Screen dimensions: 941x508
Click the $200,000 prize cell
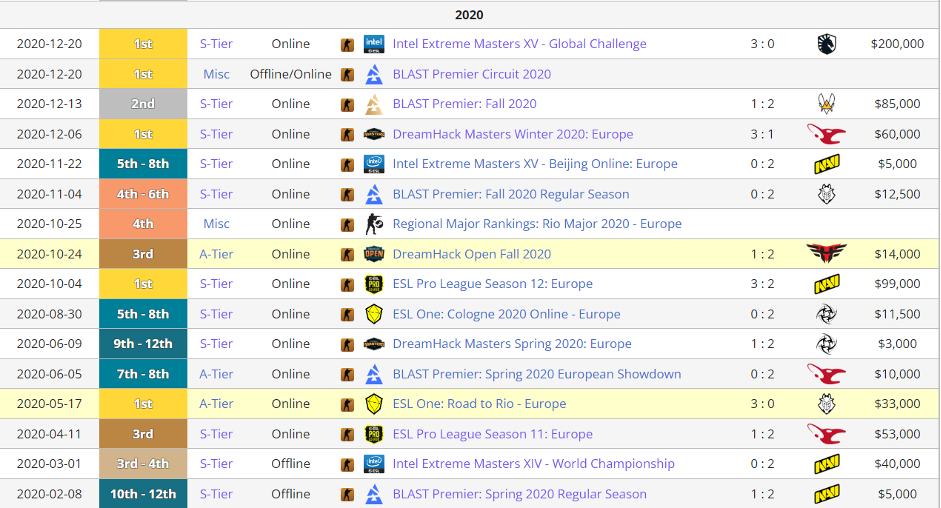tap(897, 44)
